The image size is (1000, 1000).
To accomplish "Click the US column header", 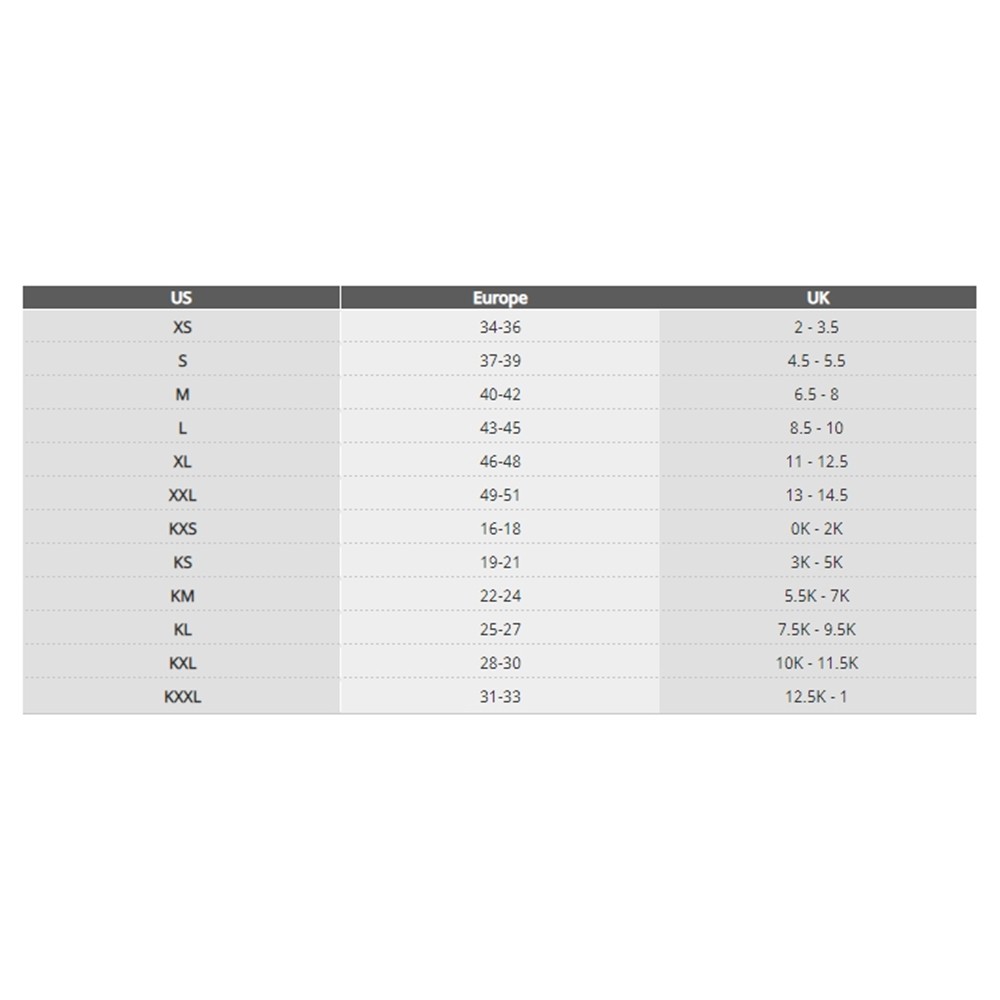I will [181, 297].
